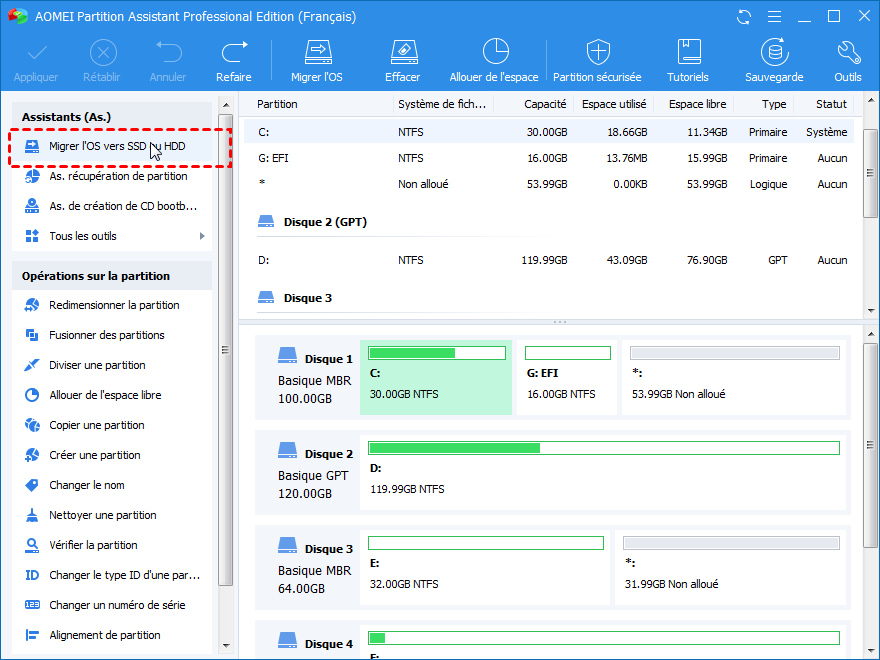Viewport: 880px width, 660px height.
Task: Click Disque 1 Basique MBR disk label
Action: 314,379
